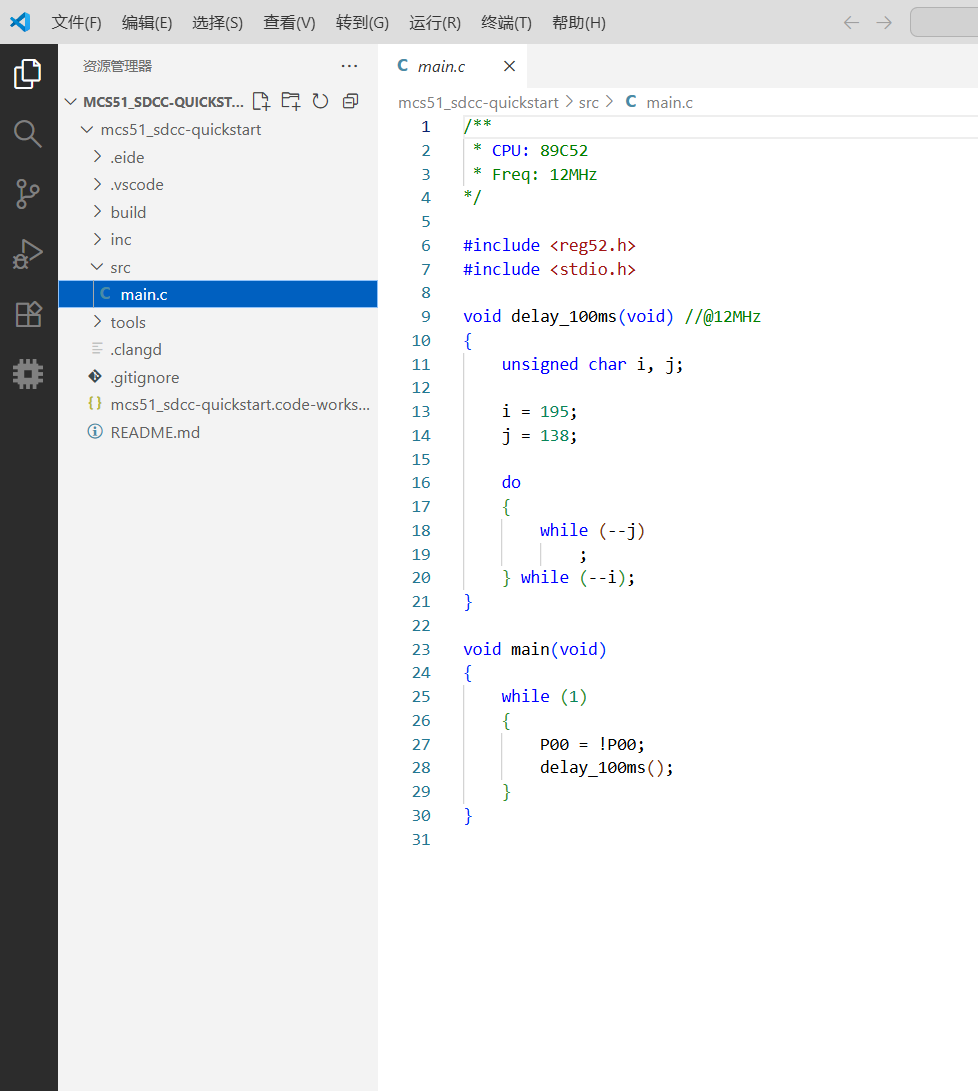Image resolution: width=978 pixels, height=1091 pixels.
Task: Open README.md from the file tree
Action: click(x=155, y=432)
